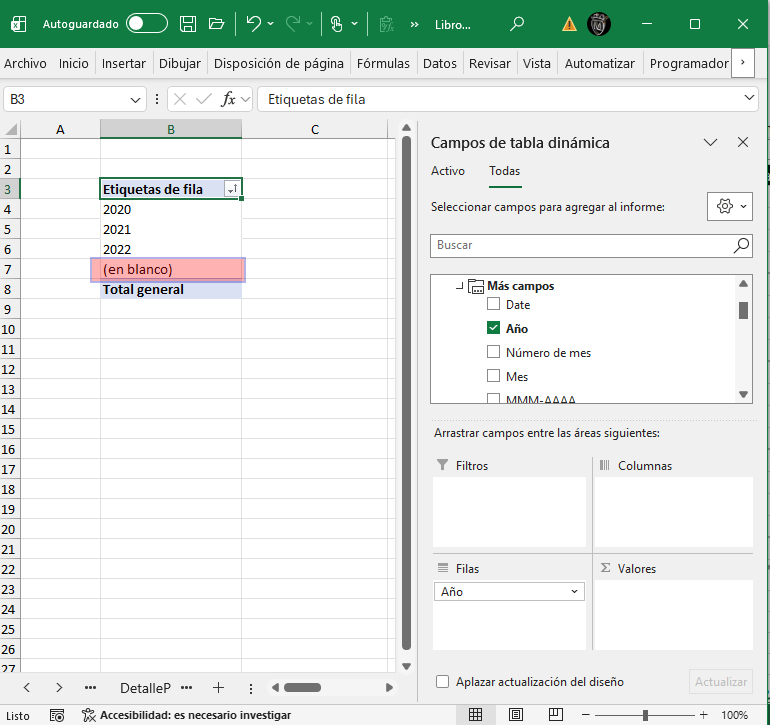This screenshot has height=725, width=770.
Task: Click the Save icon in the title bar
Action: (x=188, y=23)
